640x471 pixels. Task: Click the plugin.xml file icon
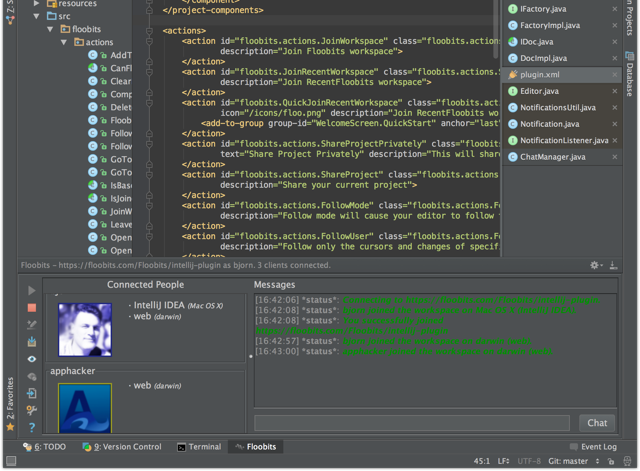[513, 75]
